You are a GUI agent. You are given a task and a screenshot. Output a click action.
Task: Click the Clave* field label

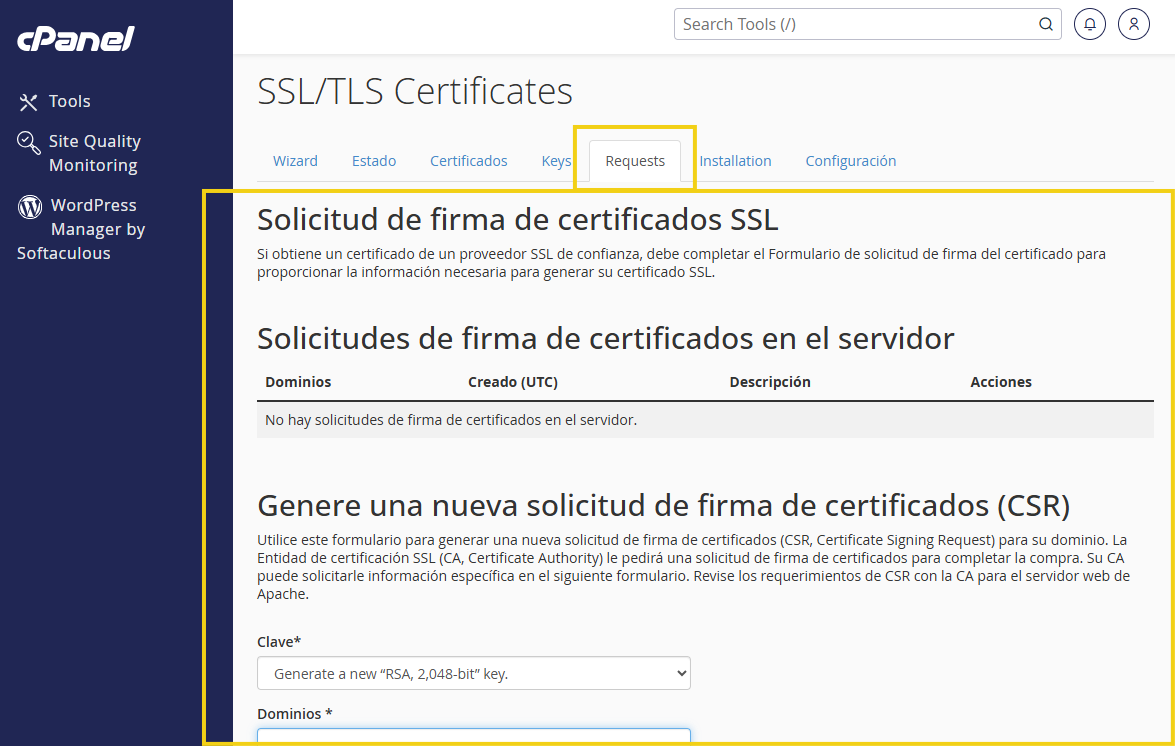279,642
